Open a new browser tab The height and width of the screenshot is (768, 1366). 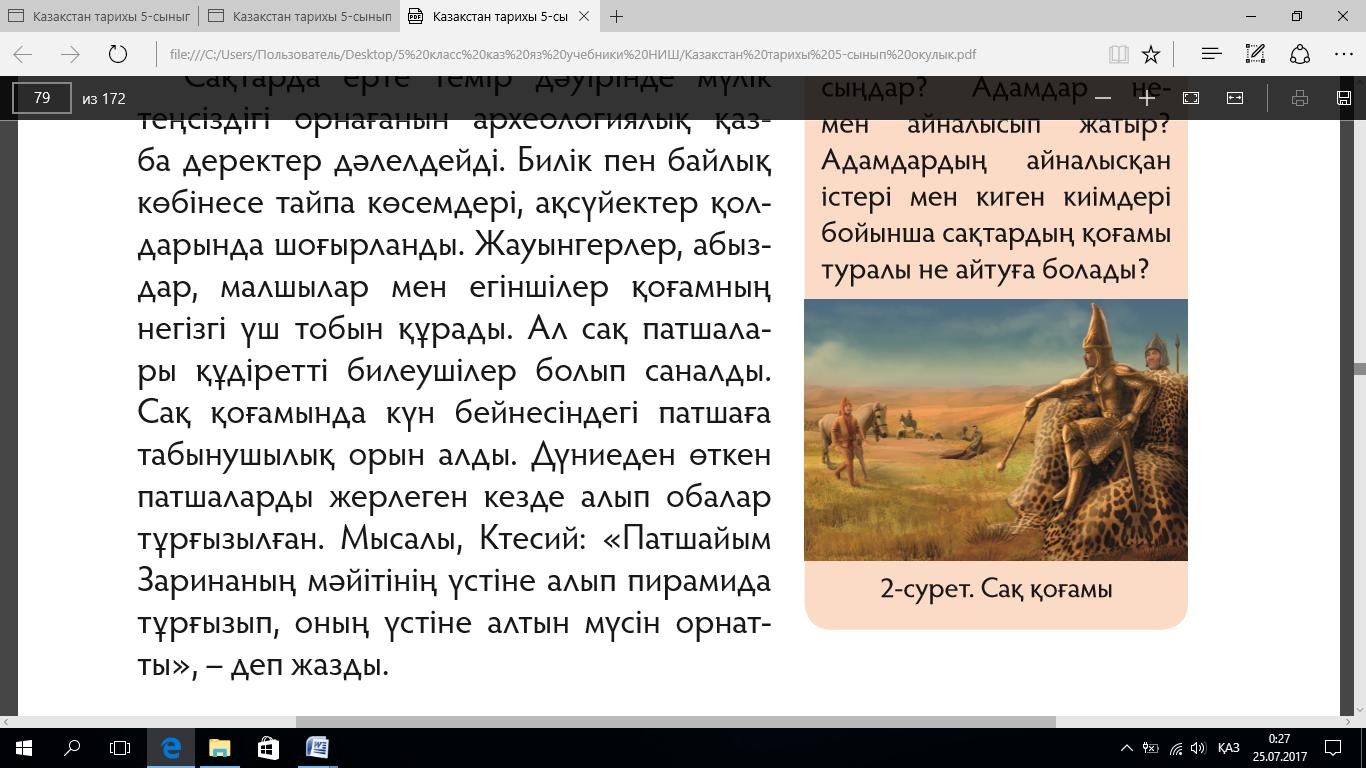point(617,16)
